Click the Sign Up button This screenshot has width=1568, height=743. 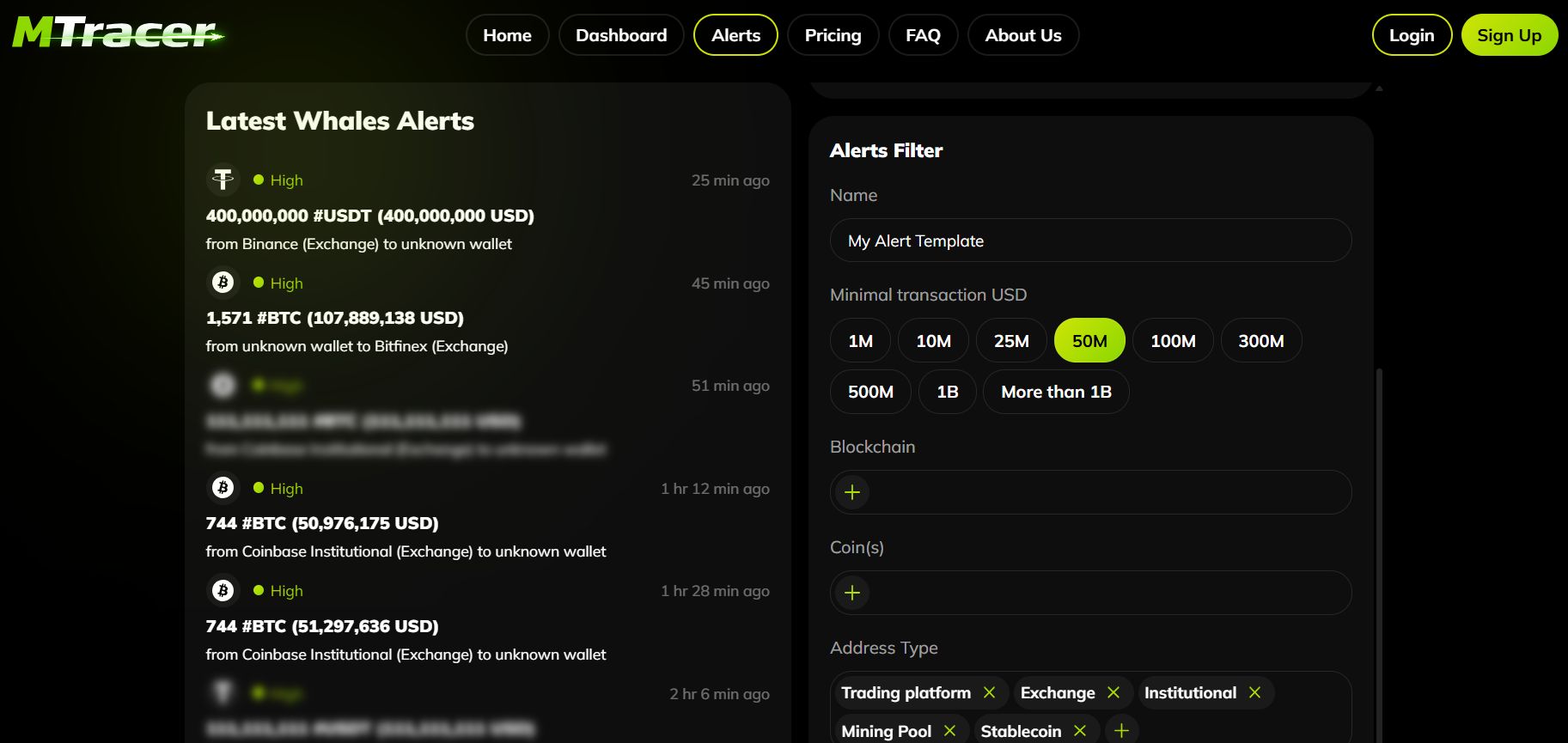pyautogui.click(x=1509, y=35)
